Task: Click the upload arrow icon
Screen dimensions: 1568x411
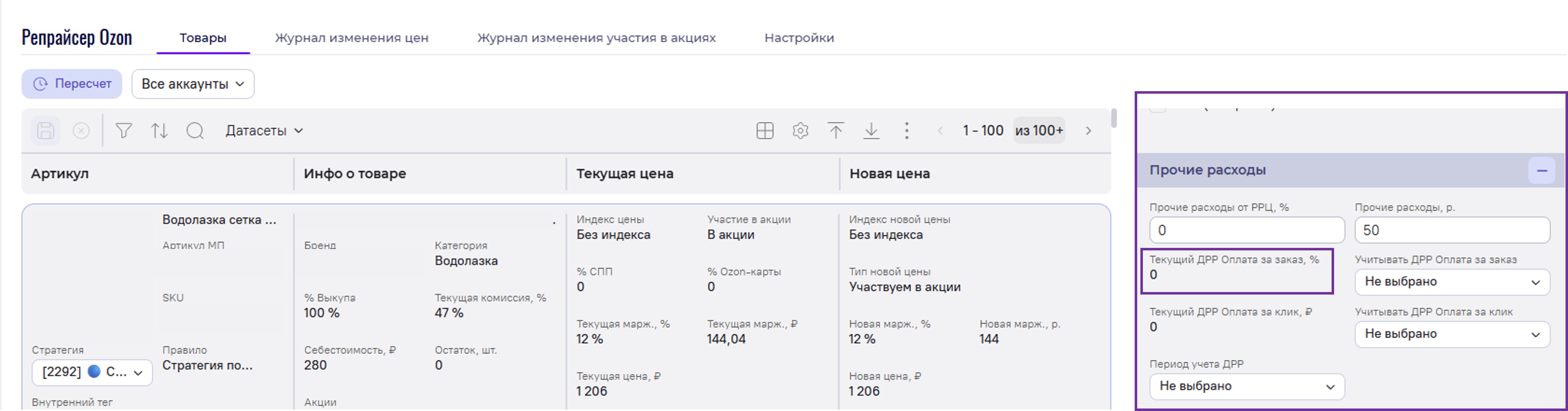Action: click(x=836, y=131)
